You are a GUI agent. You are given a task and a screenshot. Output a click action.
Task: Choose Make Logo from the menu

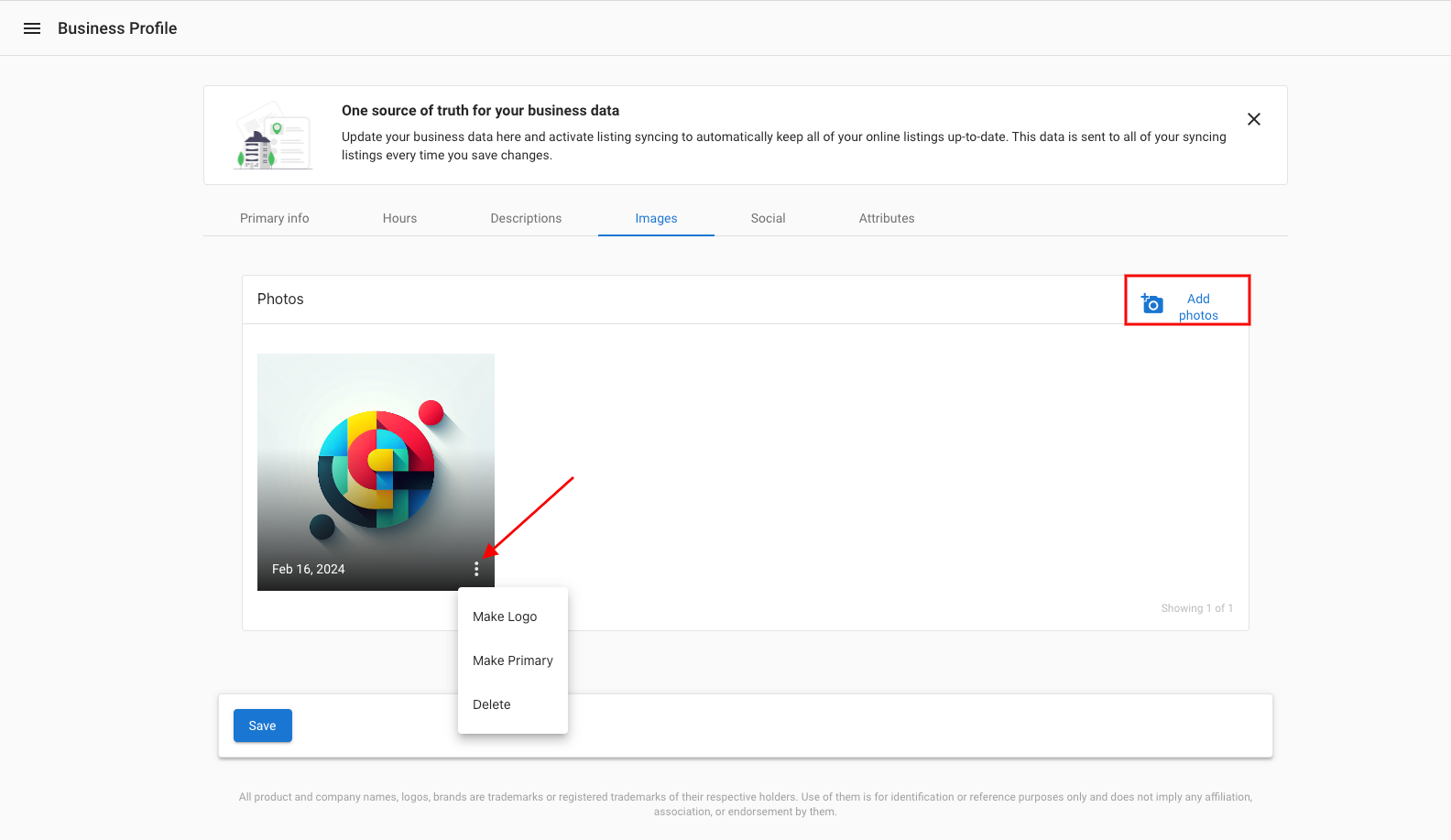click(513, 616)
